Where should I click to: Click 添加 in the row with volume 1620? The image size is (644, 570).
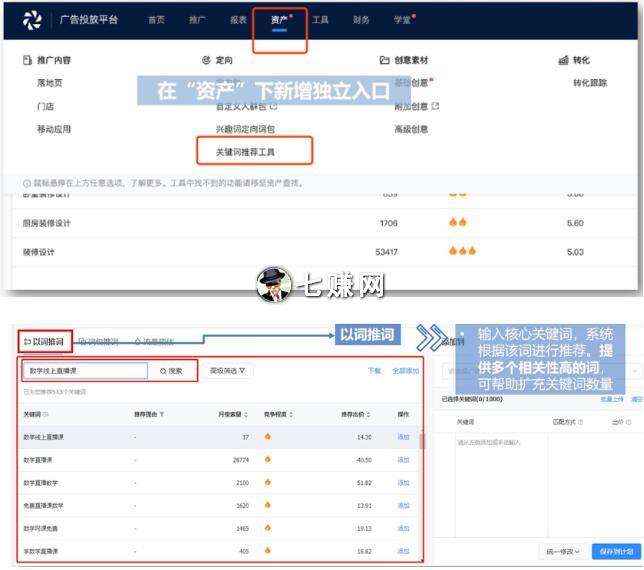point(404,506)
